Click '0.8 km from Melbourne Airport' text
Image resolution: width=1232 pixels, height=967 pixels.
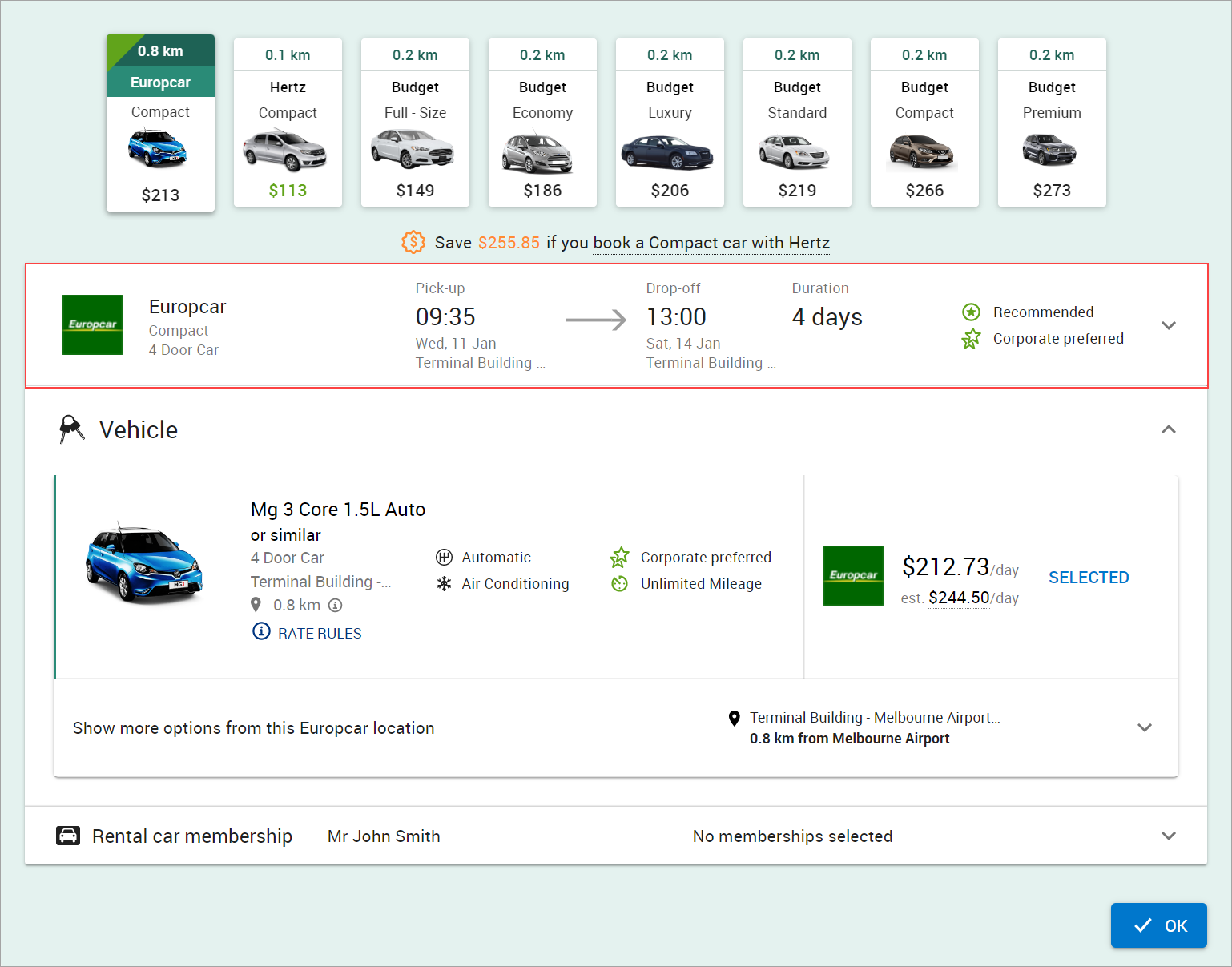[850, 739]
